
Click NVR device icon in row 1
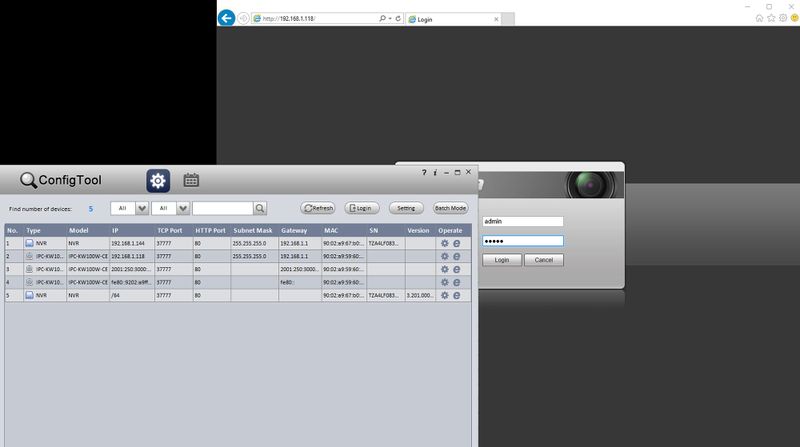click(x=30, y=243)
